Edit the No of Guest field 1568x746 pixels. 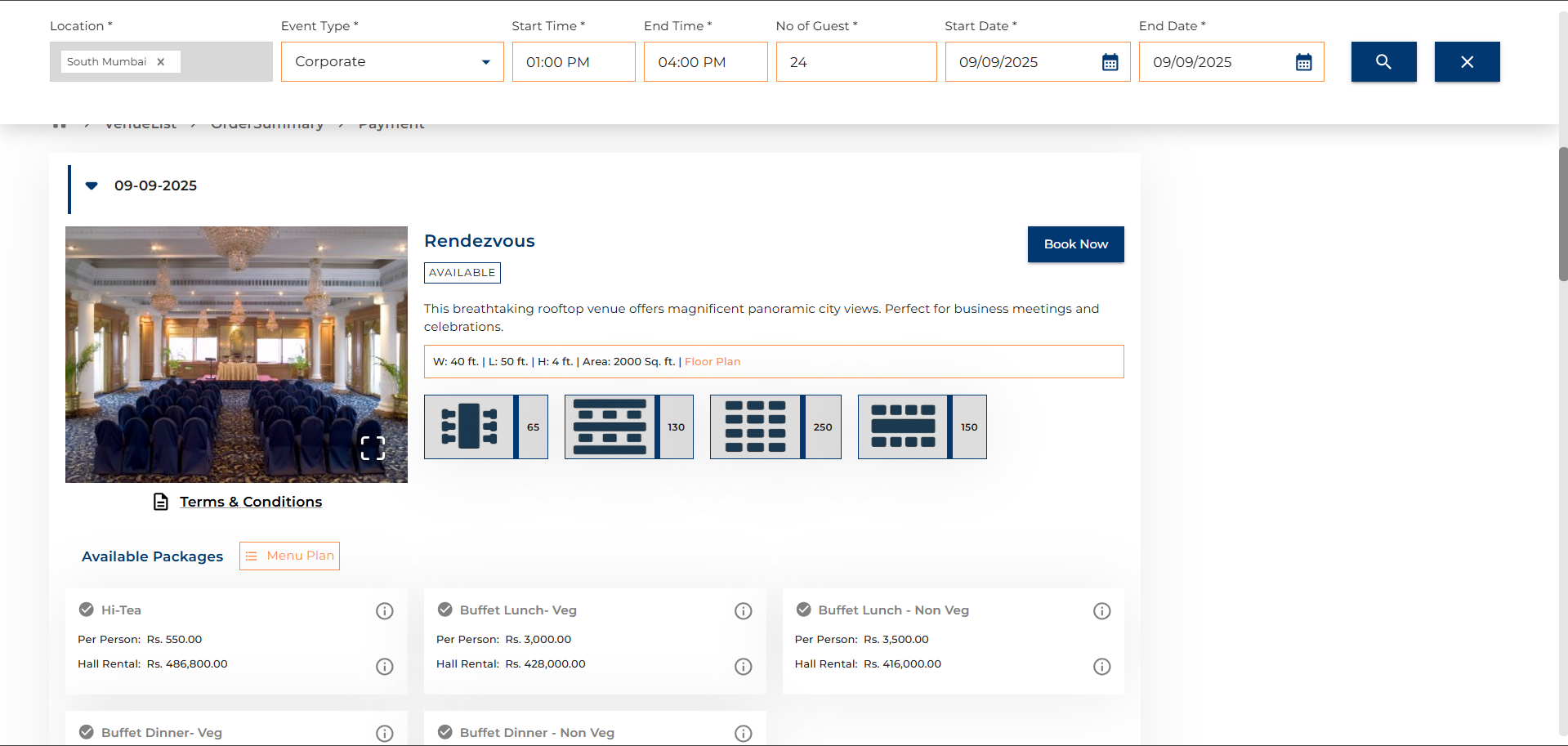pyautogui.click(x=855, y=61)
